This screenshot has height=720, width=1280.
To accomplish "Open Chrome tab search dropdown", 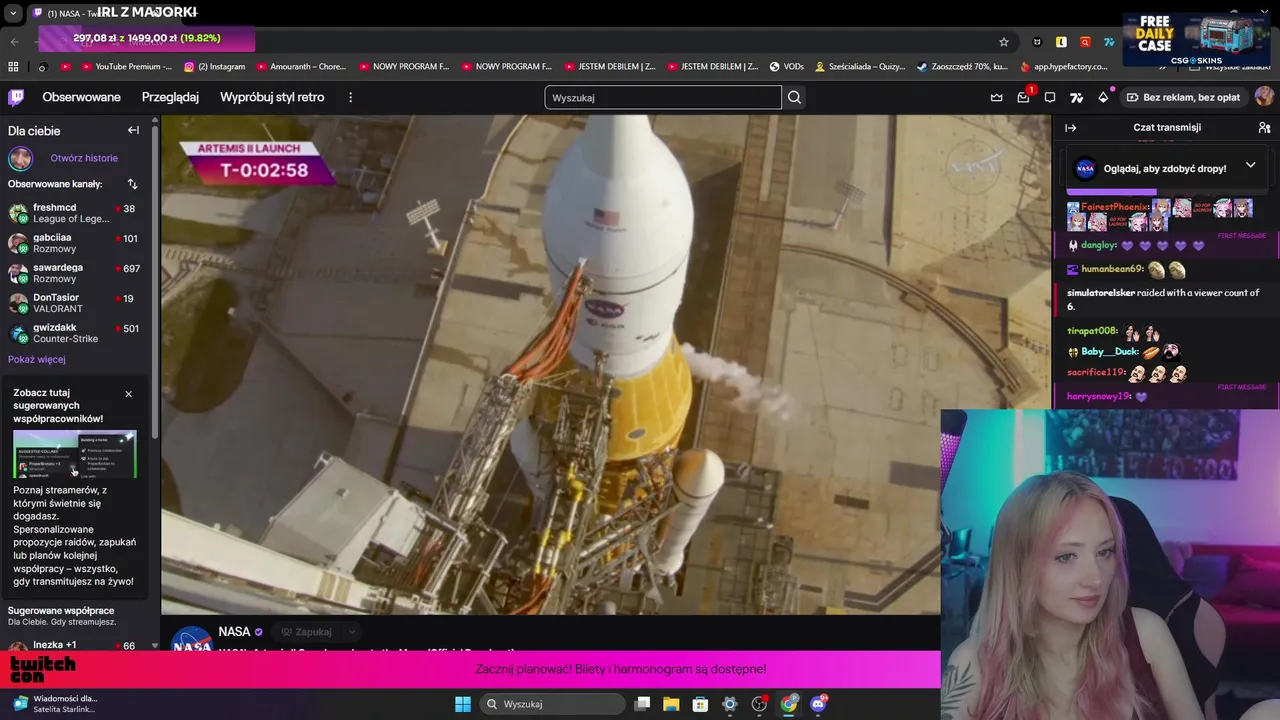I will coord(13,13).
